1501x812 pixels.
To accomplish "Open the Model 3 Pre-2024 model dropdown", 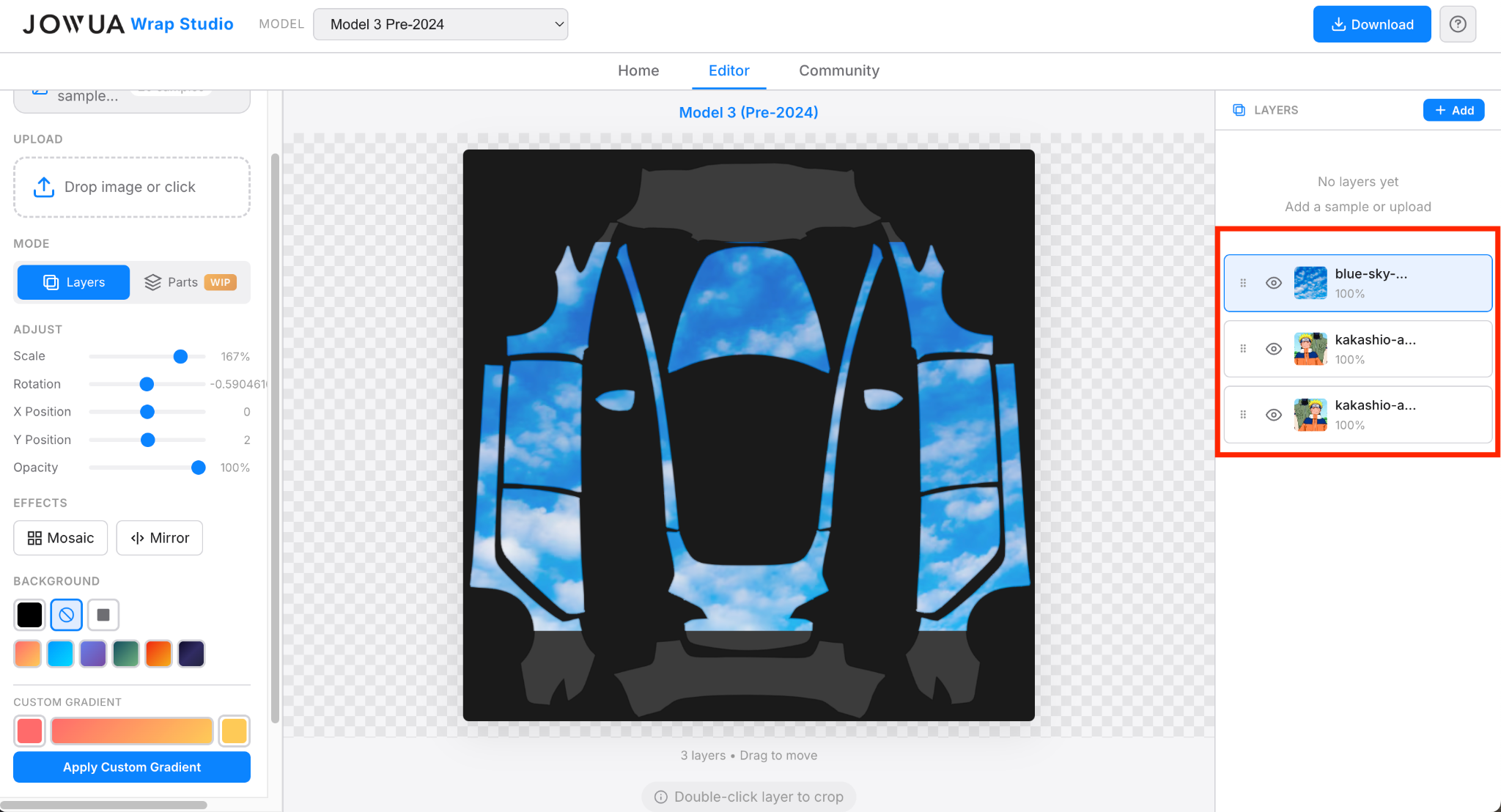I will [440, 23].
